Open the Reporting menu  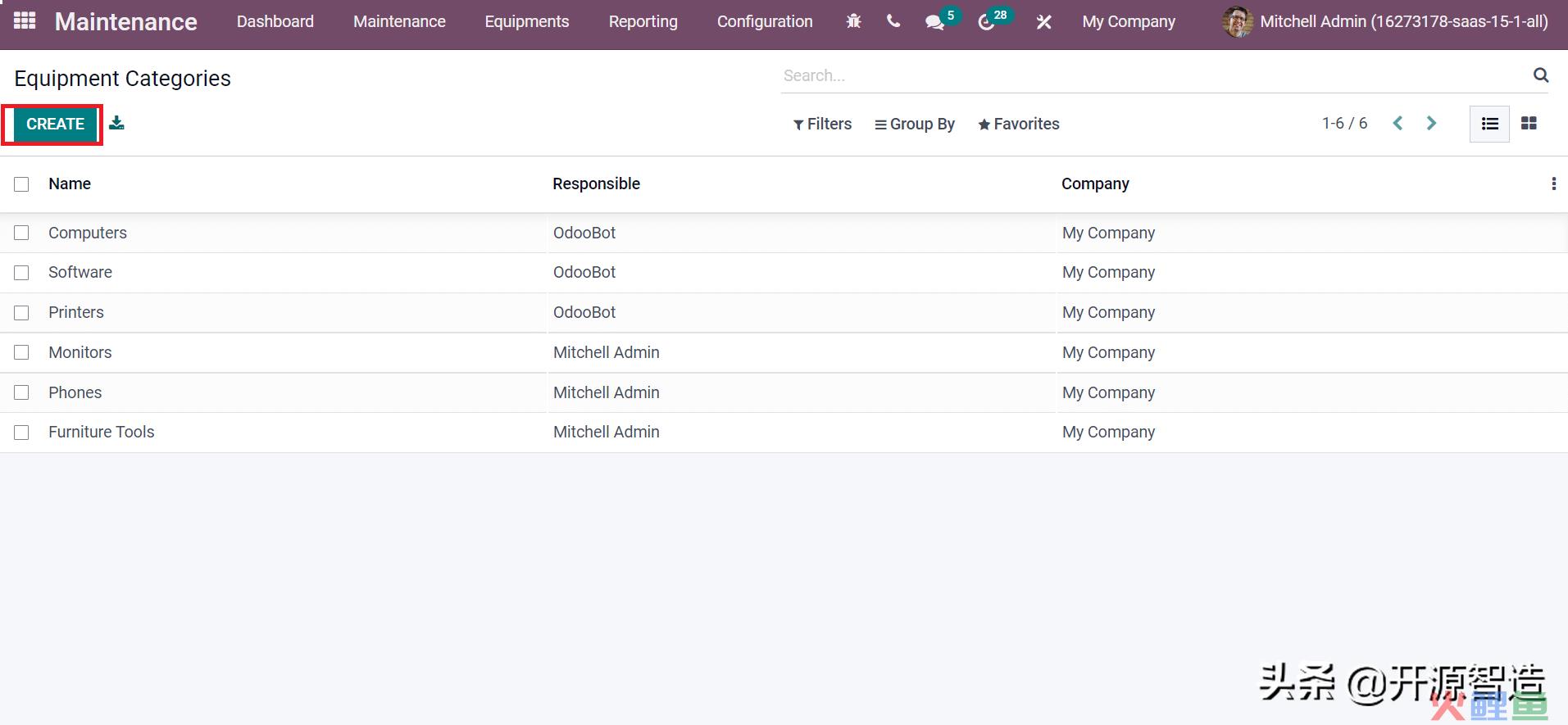643,21
